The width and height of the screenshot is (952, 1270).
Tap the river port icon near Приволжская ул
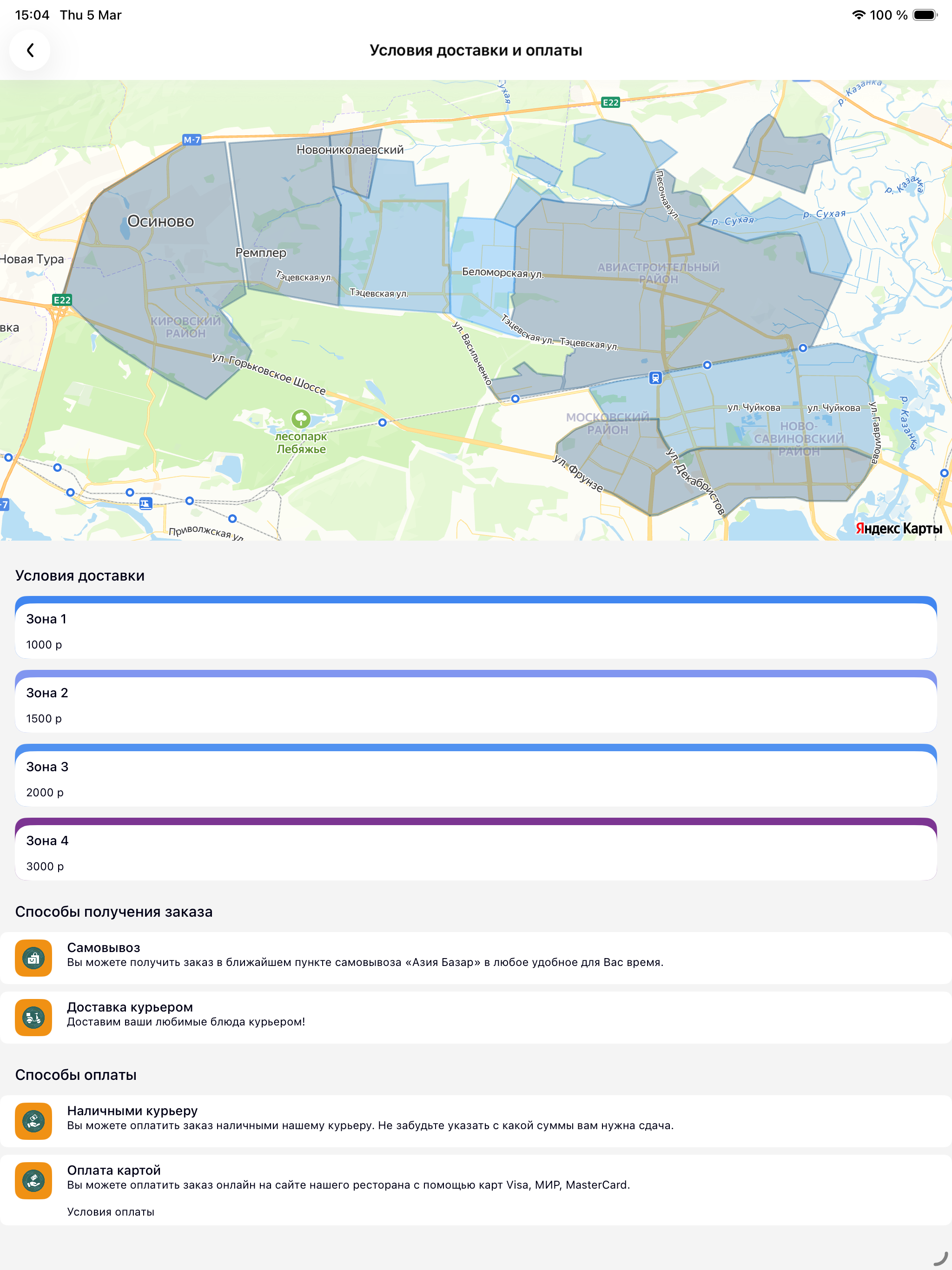click(x=146, y=503)
